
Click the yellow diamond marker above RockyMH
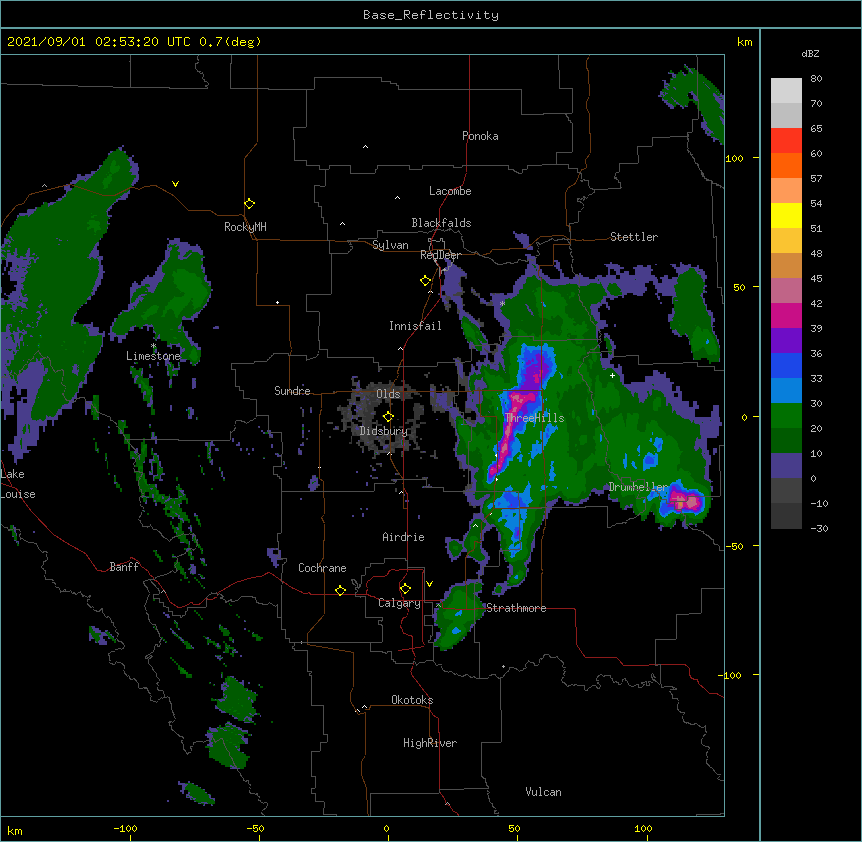click(x=249, y=204)
